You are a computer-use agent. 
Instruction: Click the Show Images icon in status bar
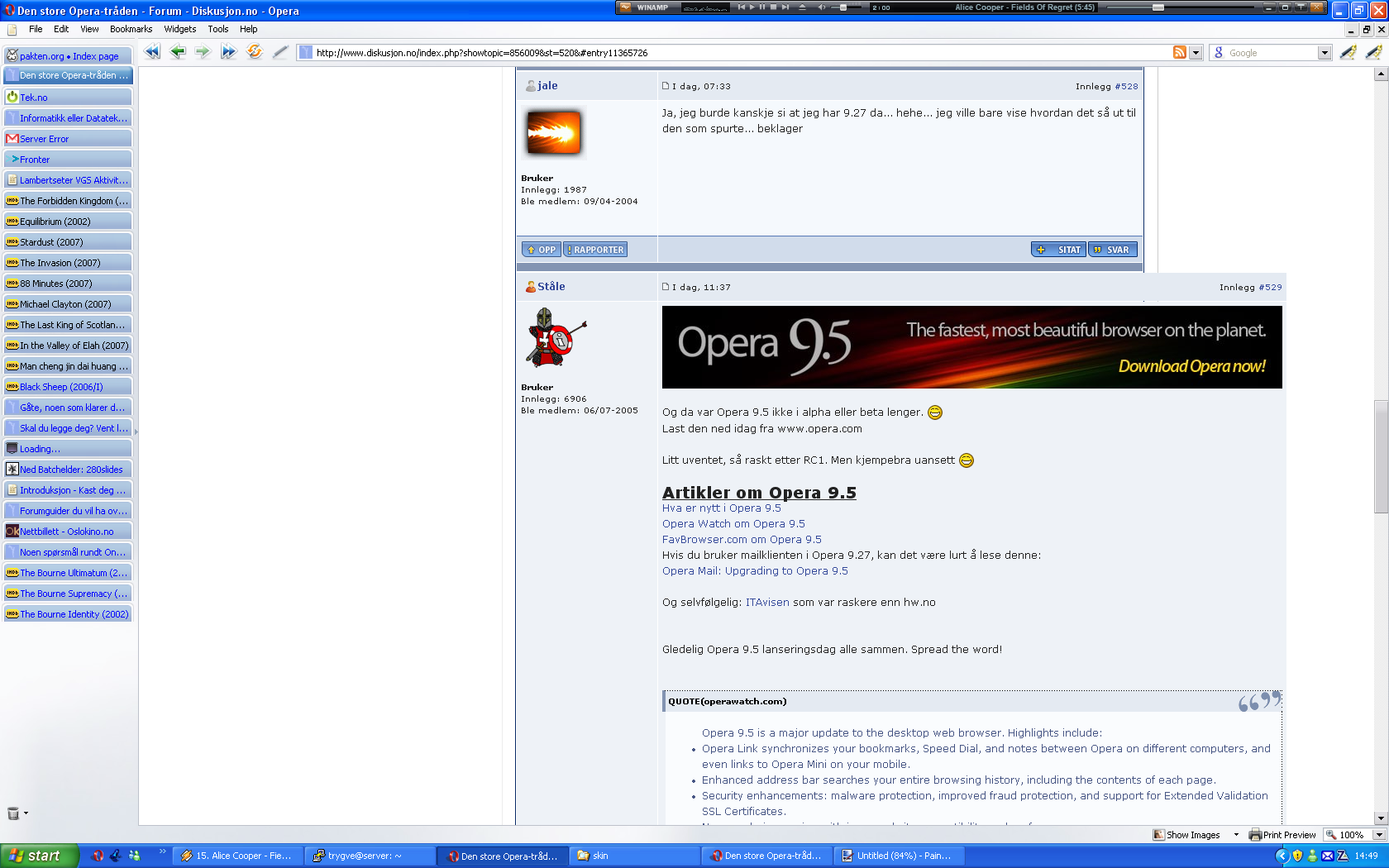pos(1159,835)
